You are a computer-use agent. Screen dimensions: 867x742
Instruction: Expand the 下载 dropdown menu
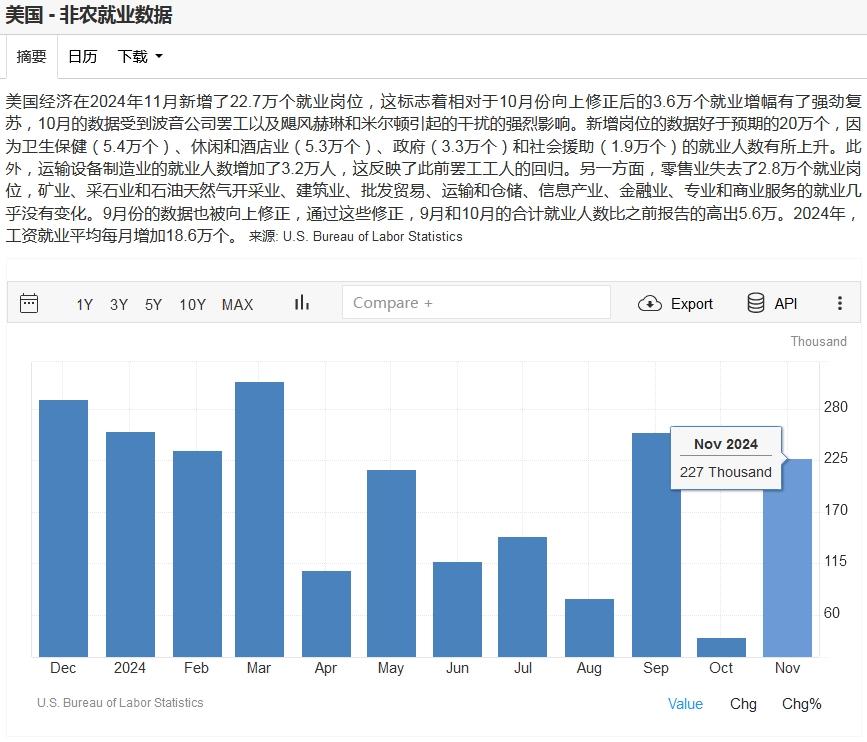pos(140,57)
